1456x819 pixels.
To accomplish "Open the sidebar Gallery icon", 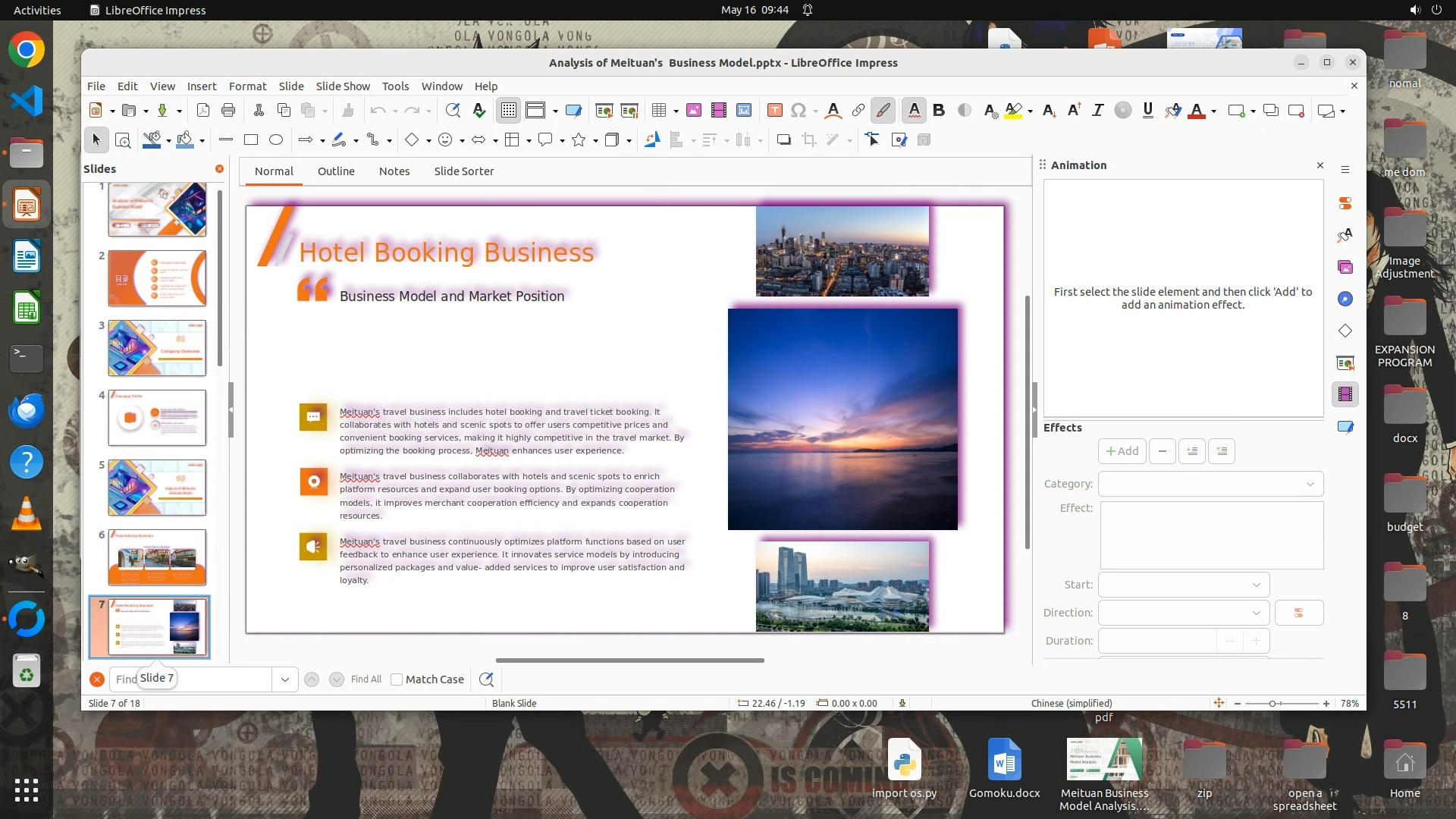I will pos(1345,267).
